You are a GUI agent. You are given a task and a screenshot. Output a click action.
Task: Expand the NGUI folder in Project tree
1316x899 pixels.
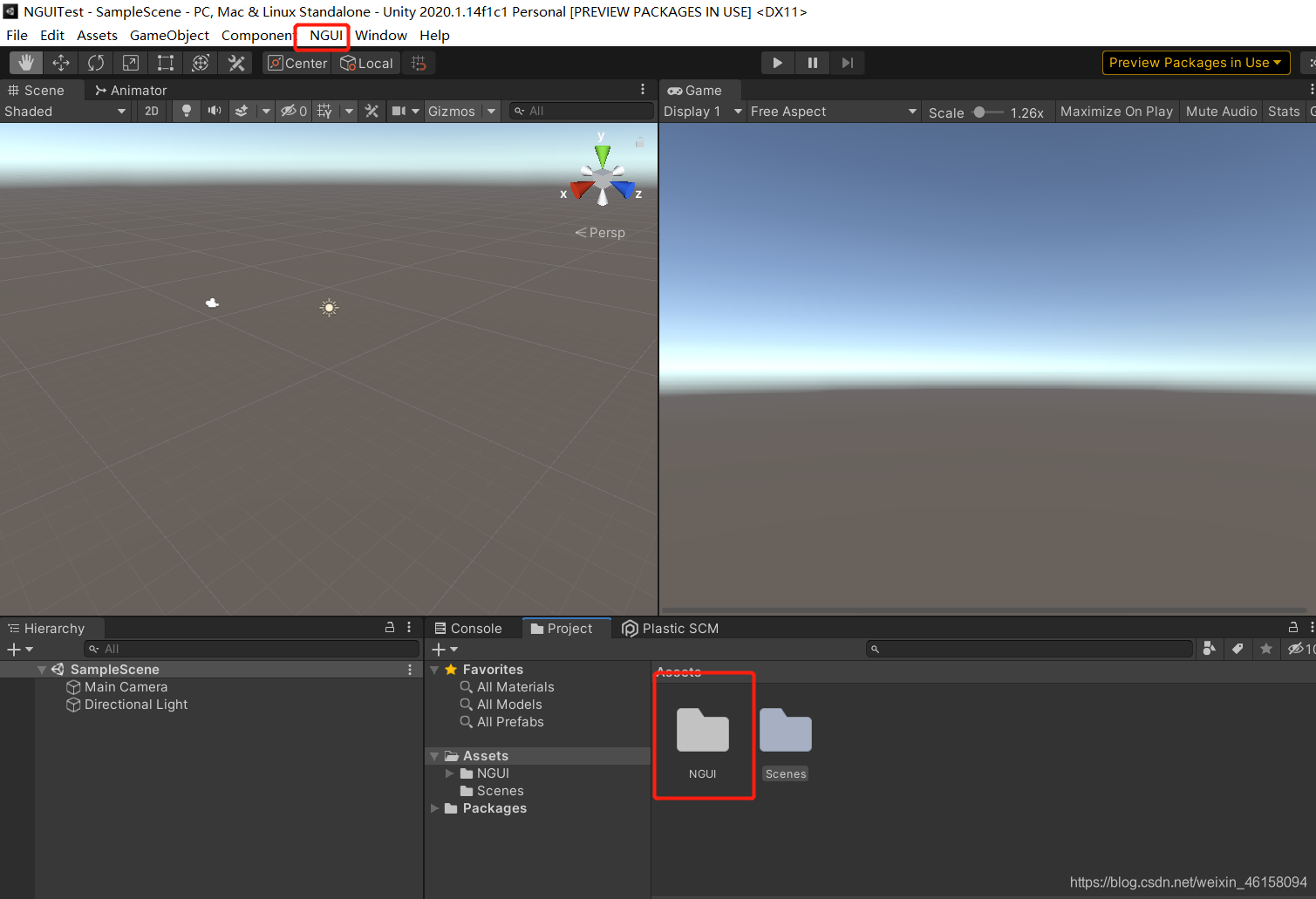pyautogui.click(x=450, y=773)
